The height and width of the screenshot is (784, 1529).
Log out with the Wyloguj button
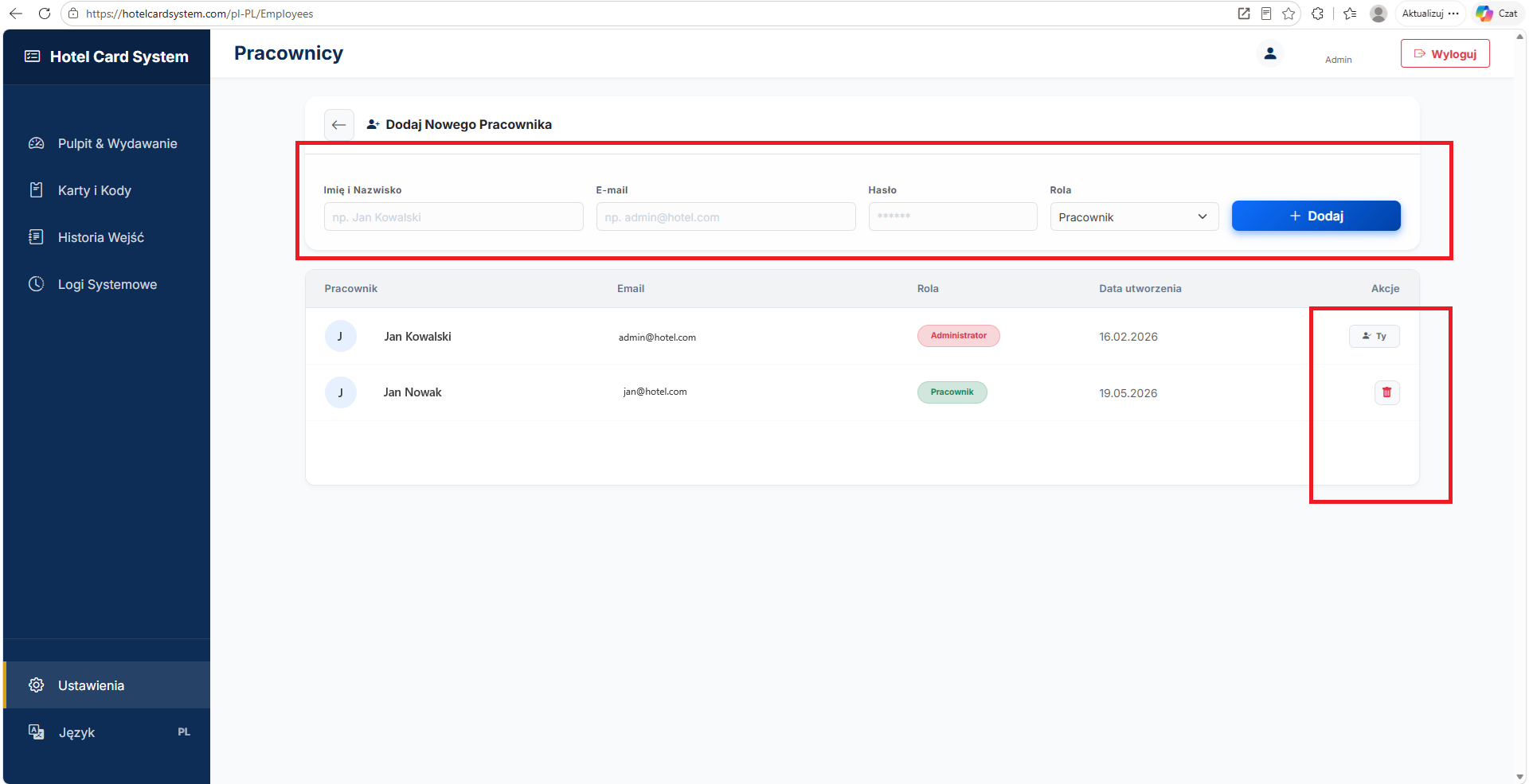coord(1445,53)
